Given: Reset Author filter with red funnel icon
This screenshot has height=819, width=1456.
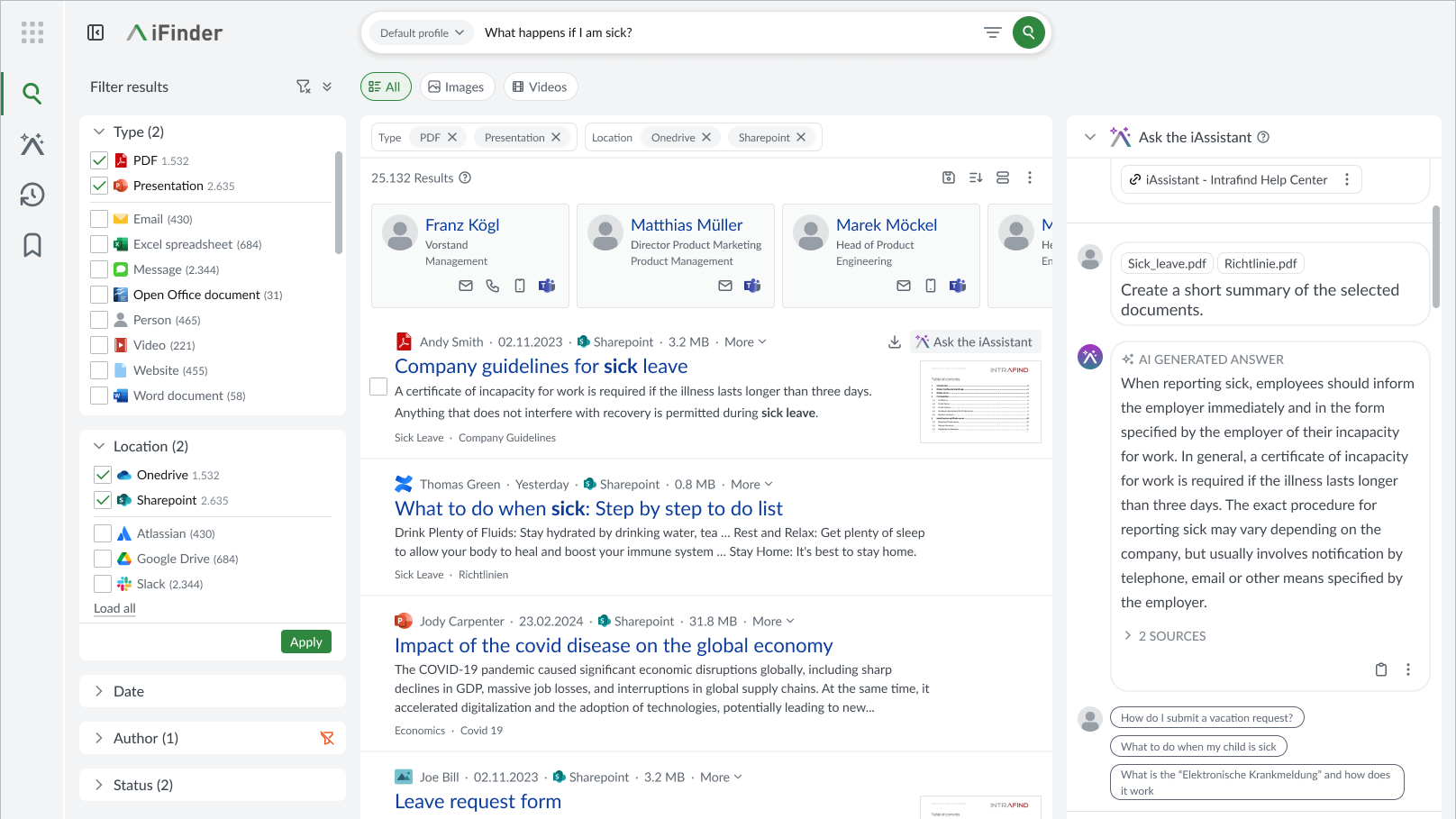Looking at the screenshot, I should 327,738.
